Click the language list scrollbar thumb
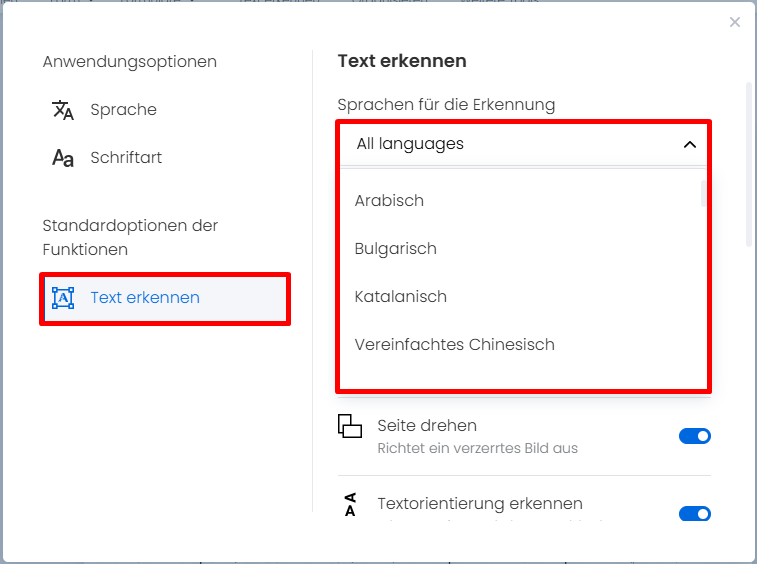 [x=703, y=194]
